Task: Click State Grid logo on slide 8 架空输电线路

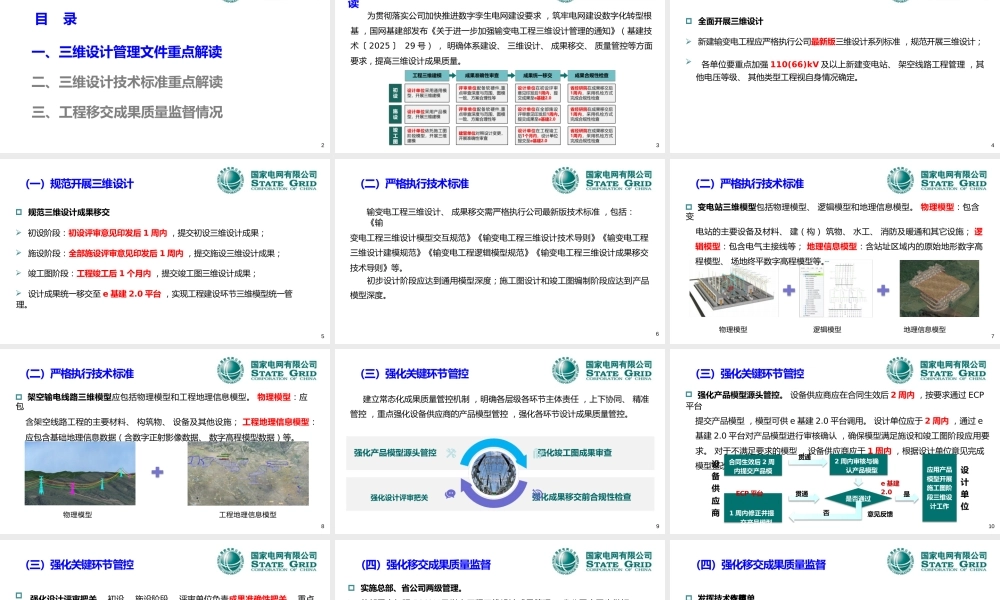Action: tap(267, 370)
